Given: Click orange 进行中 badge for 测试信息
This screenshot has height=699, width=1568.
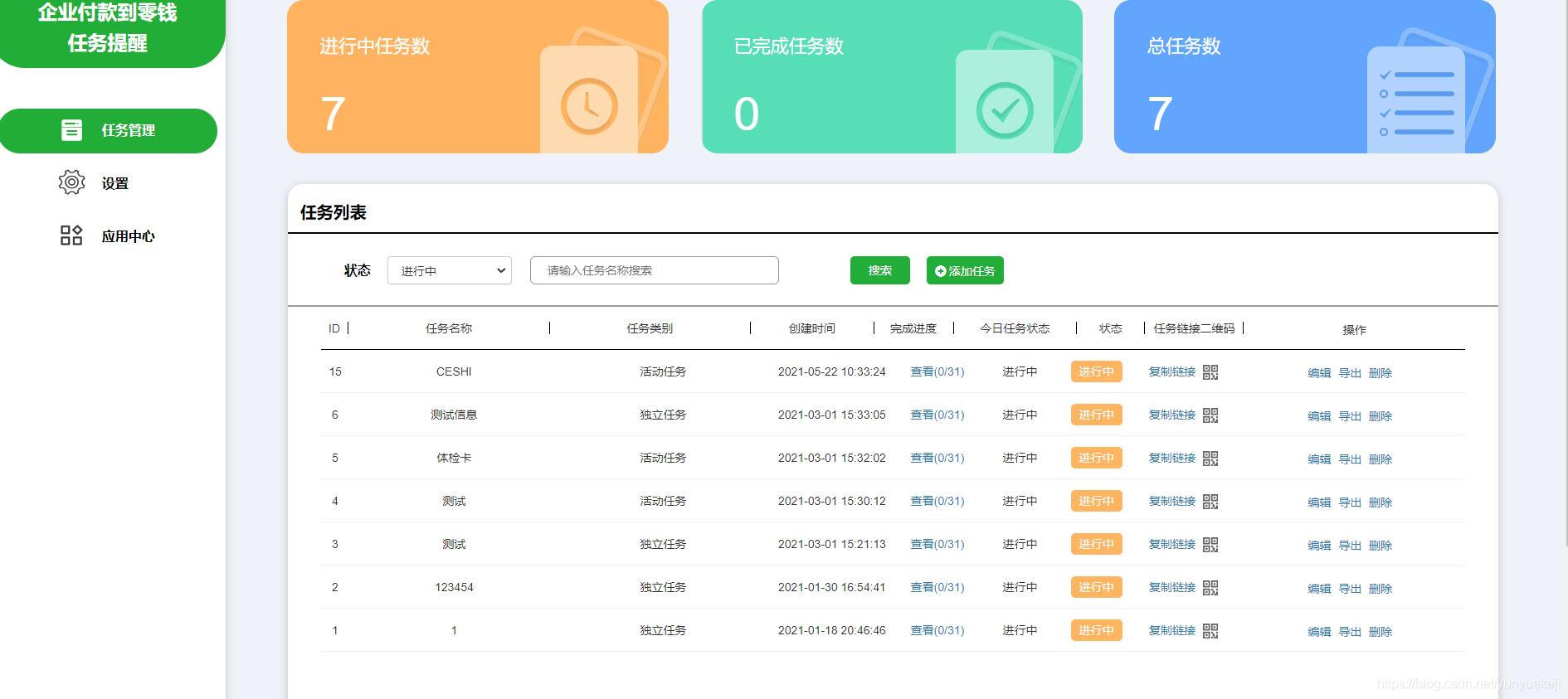Looking at the screenshot, I should pos(1097,415).
